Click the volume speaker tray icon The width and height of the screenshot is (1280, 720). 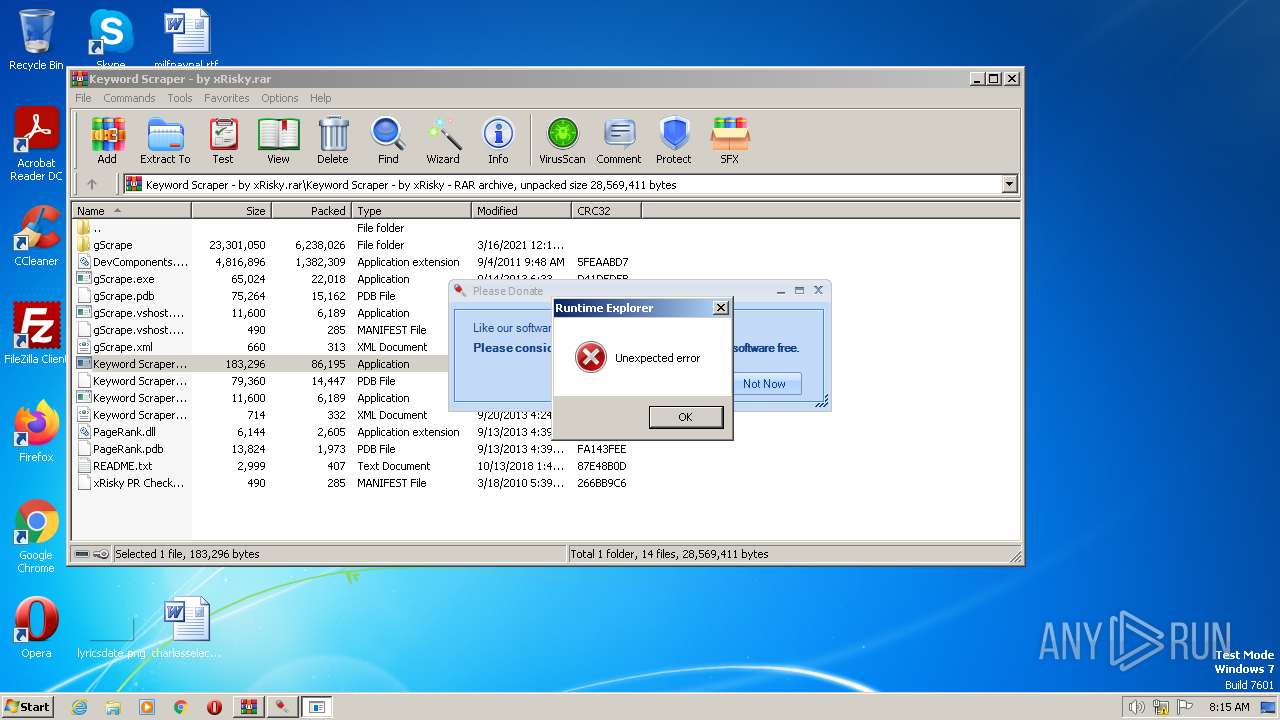[x=1136, y=707]
